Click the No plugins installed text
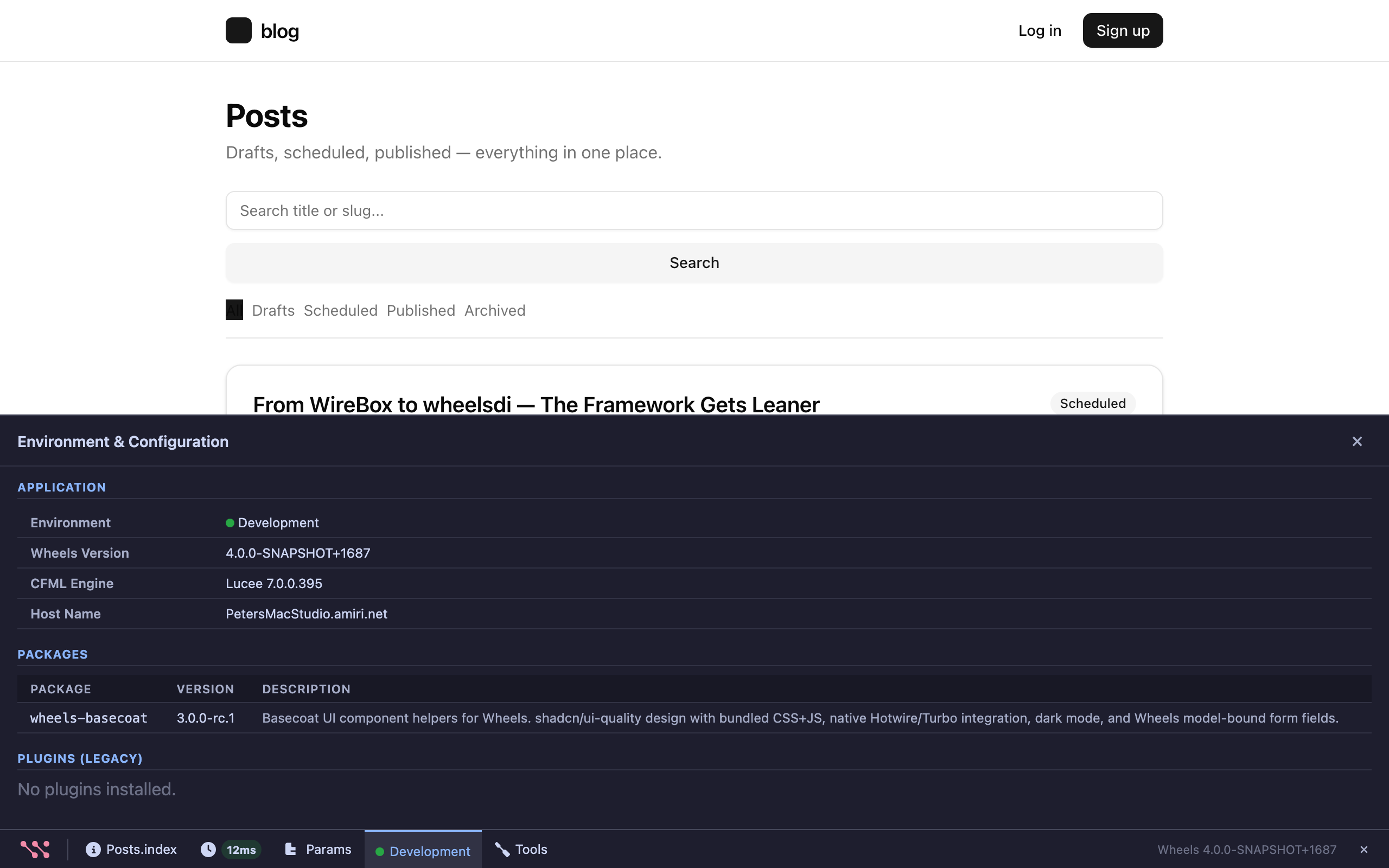 tap(97, 789)
